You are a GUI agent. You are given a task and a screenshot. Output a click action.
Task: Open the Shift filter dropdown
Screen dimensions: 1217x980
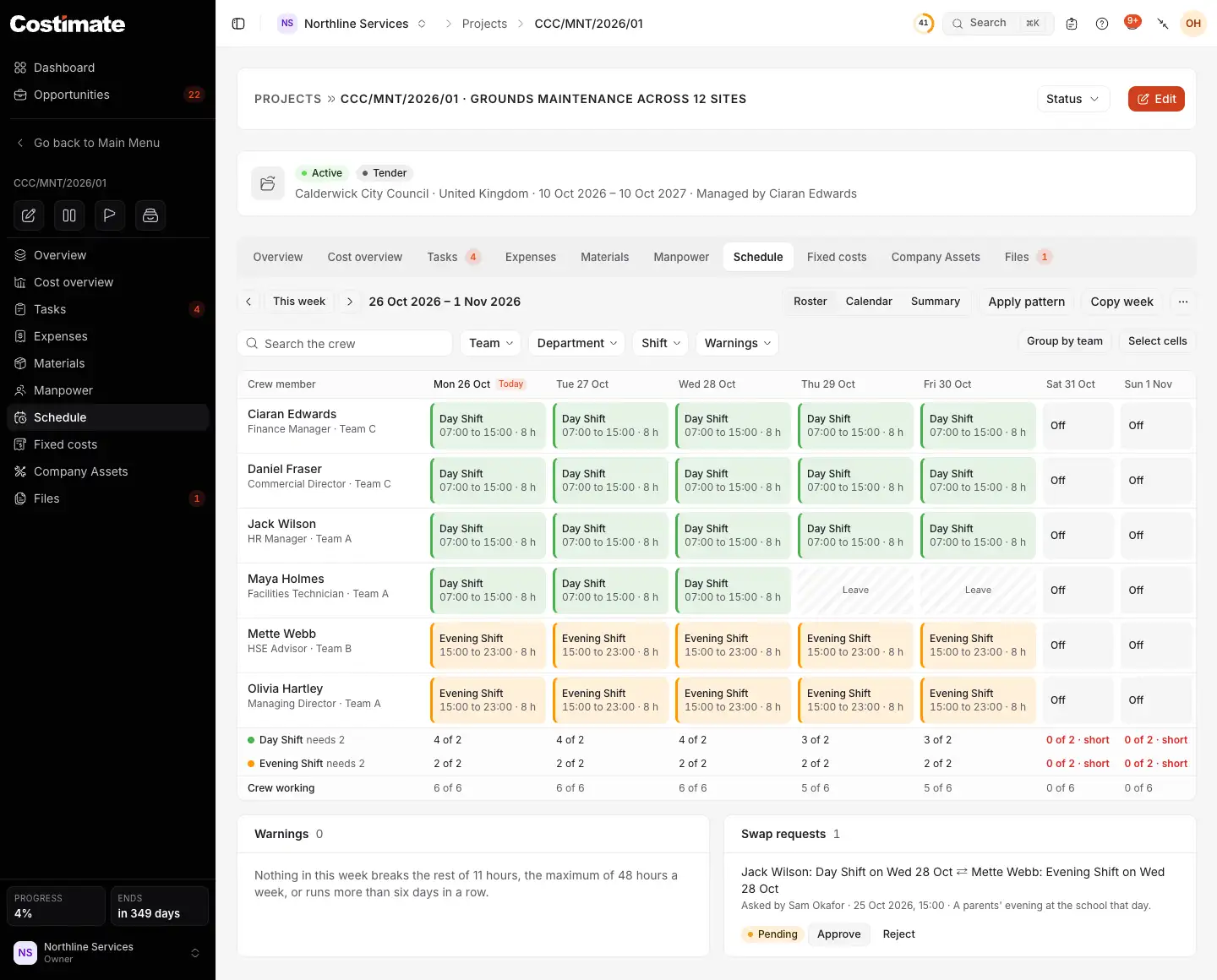661,343
